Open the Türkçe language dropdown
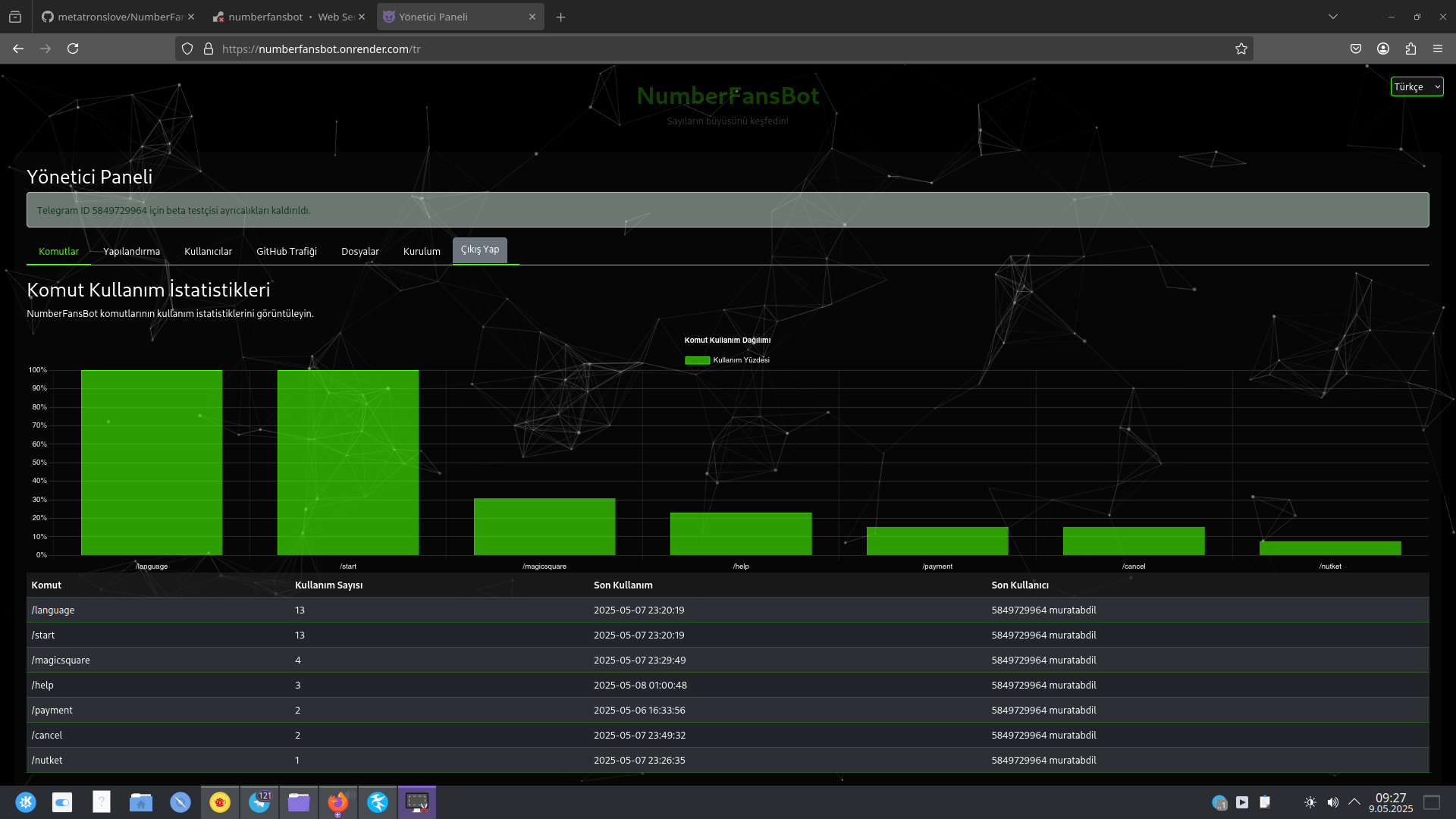Viewport: 1456px width, 819px height. (1417, 86)
